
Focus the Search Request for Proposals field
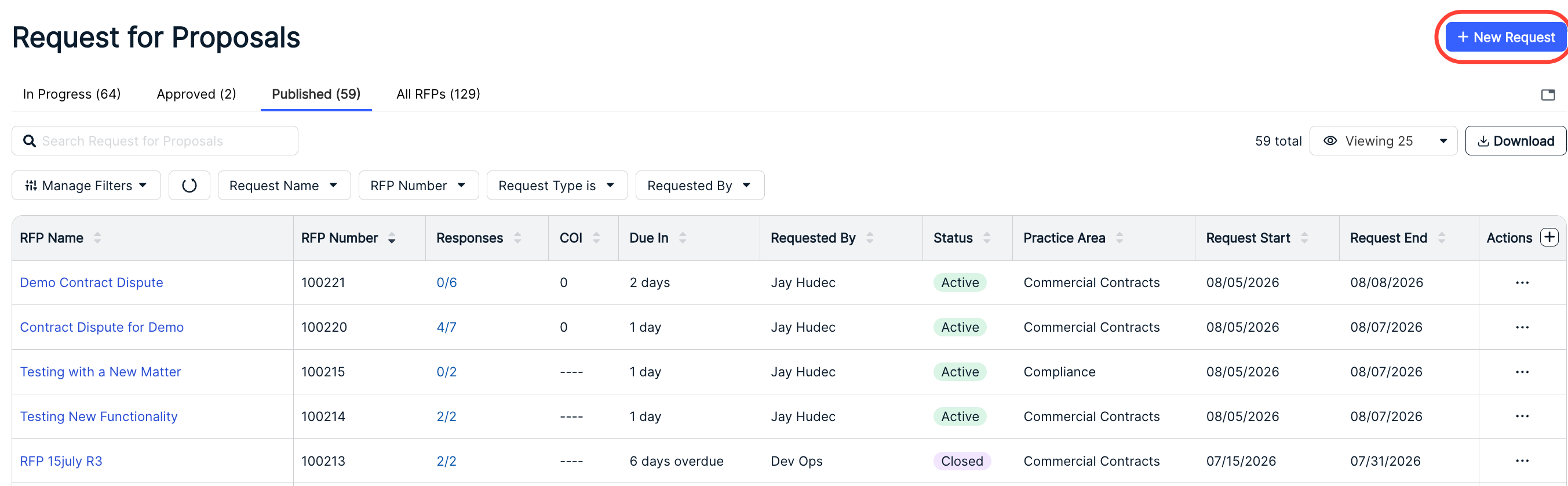click(x=155, y=141)
